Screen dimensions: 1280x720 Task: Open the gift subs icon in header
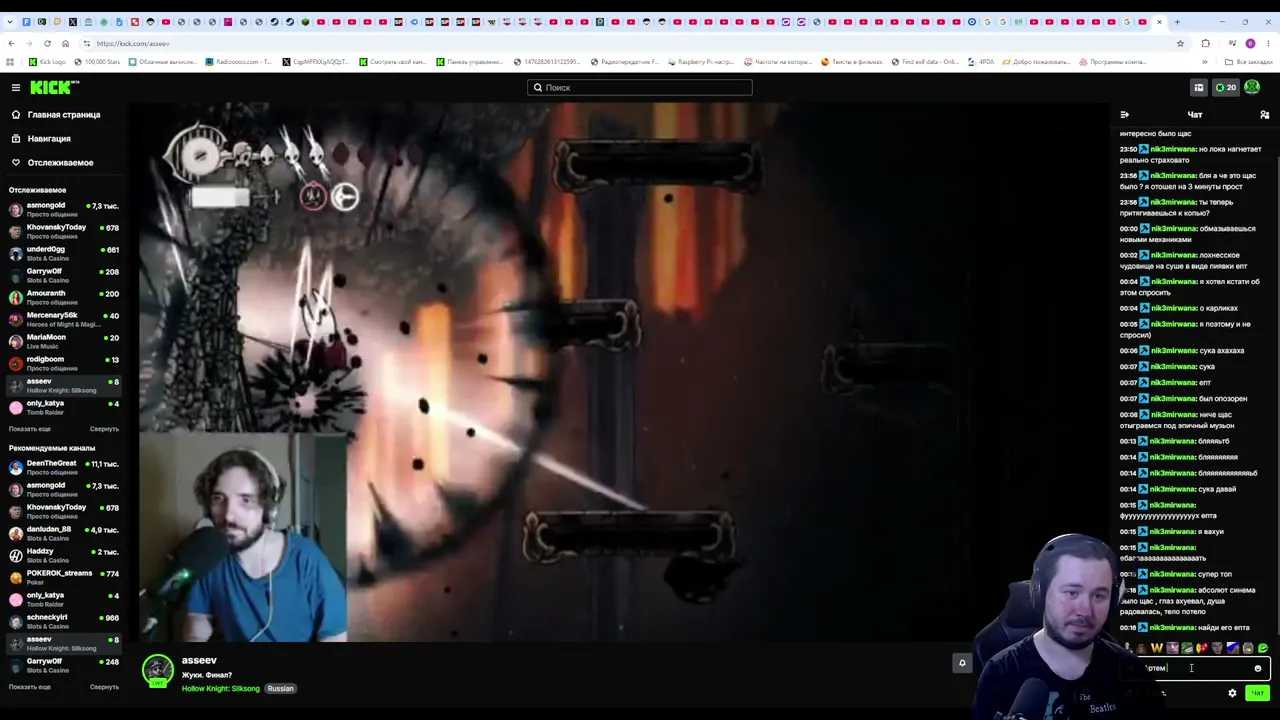(x=1198, y=88)
